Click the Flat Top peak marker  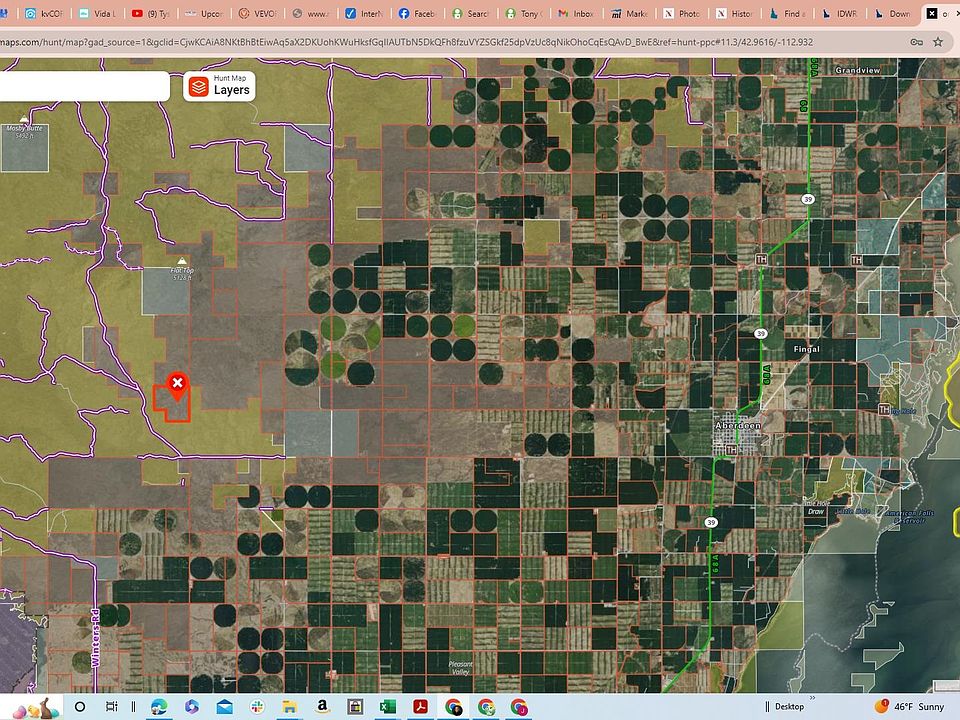[181, 261]
